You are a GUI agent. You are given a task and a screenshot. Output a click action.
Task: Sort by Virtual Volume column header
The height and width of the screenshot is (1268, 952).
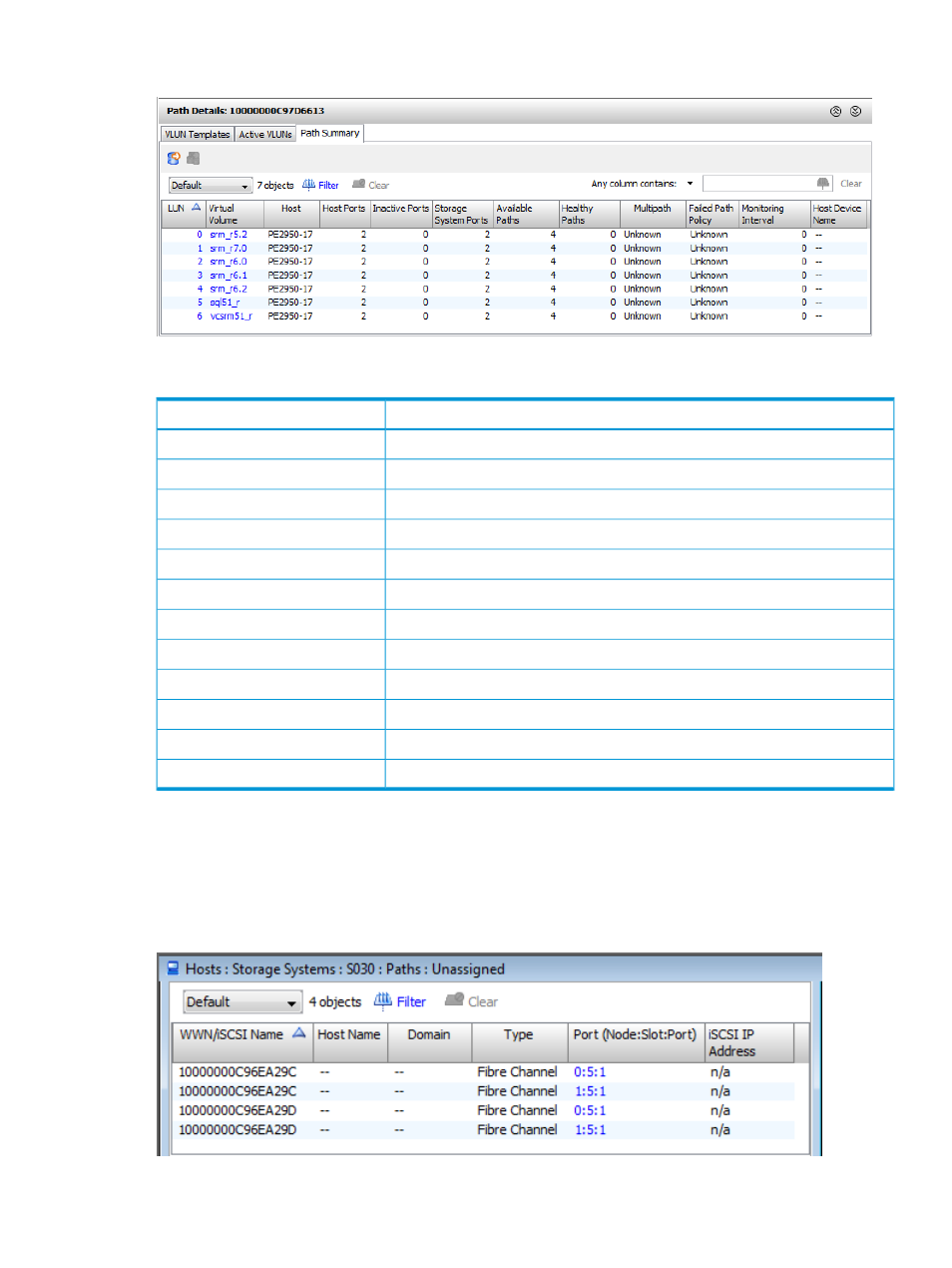(x=235, y=214)
